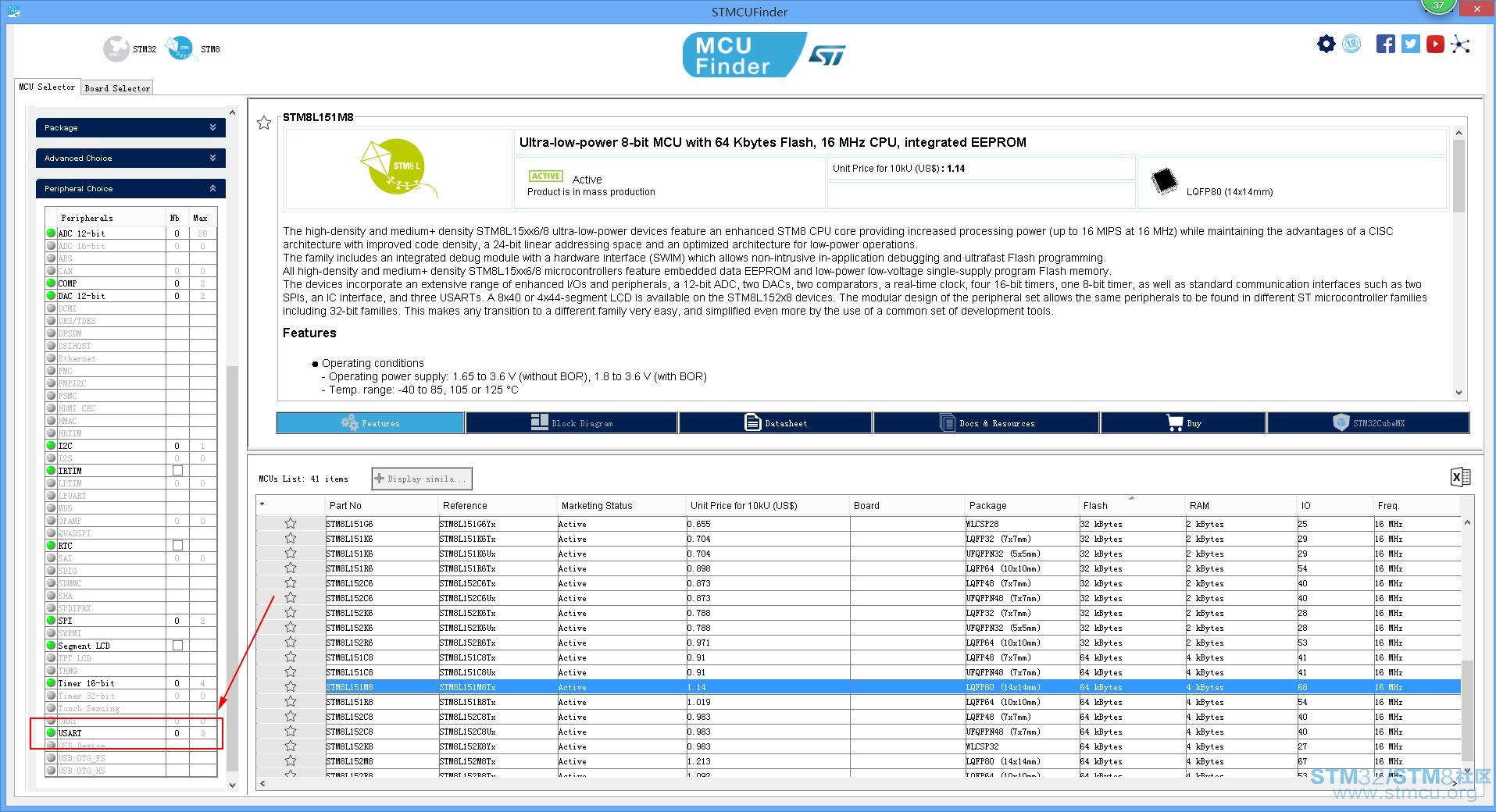The height and width of the screenshot is (812, 1496).
Task: Star the STM8L152C8Tx row
Action: [x=291, y=717]
